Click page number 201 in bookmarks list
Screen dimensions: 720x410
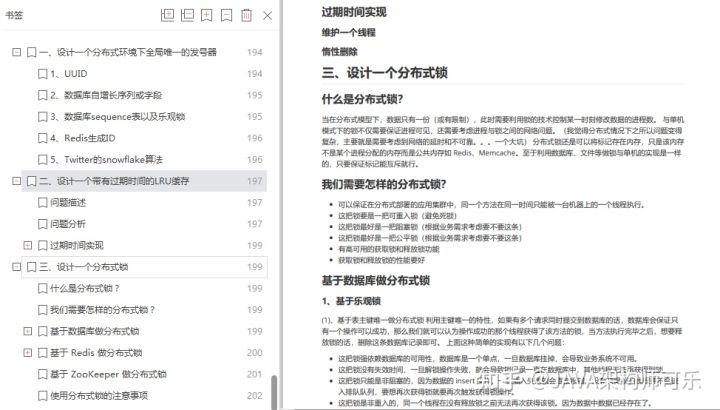click(x=254, y=374)
